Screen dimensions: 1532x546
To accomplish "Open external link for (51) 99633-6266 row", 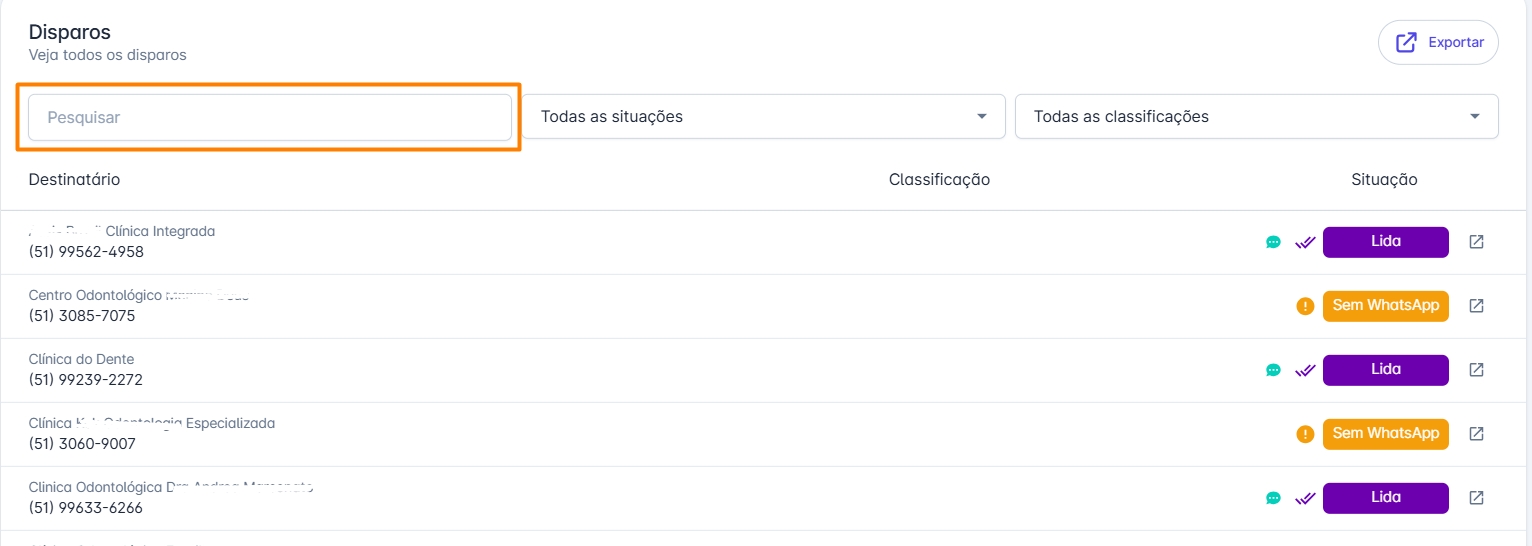I will [x=1476, y=498].
